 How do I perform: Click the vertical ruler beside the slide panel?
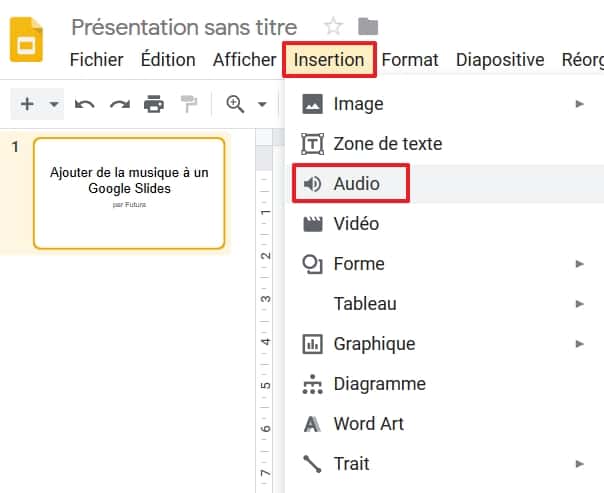(x=264, y=311)
